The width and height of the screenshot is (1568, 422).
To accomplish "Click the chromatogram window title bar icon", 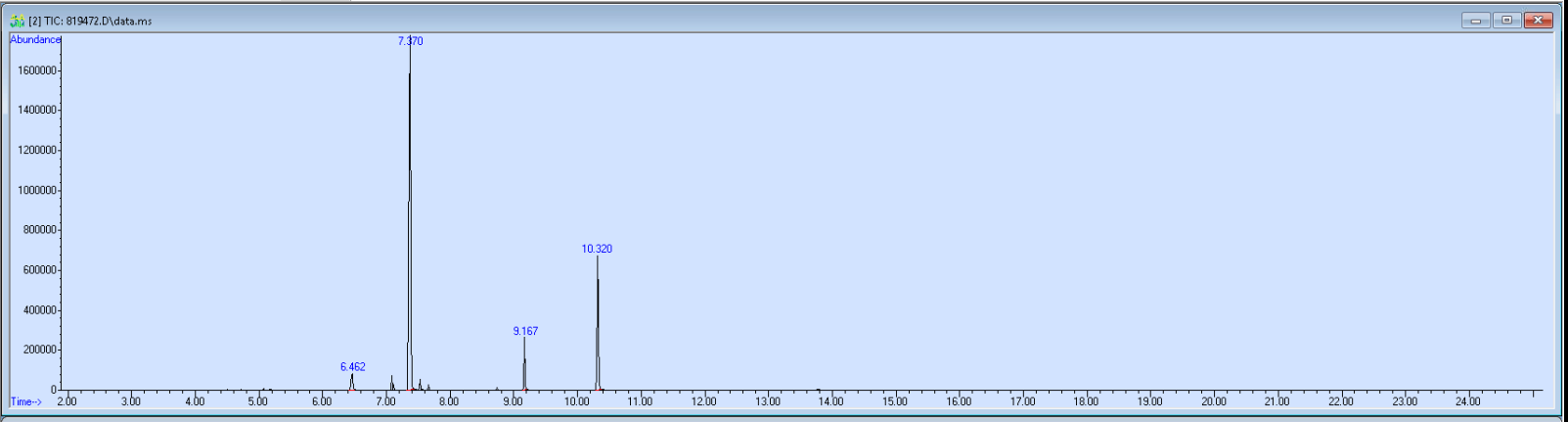I will click(x=18, y=21).
